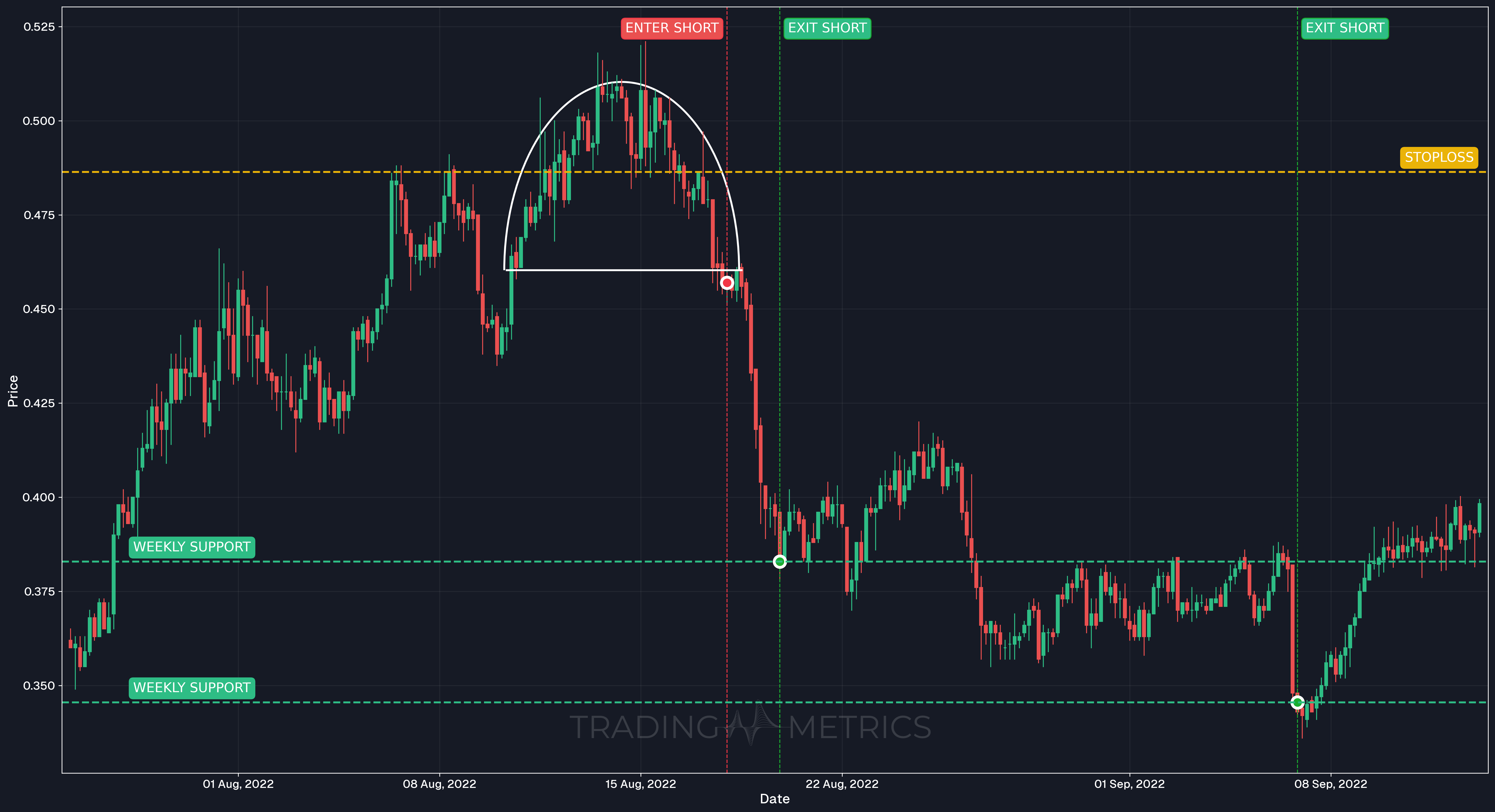The image size is (1495, 812).
Task: Click the 0.450 price axis label
Action: click(39, 309)
